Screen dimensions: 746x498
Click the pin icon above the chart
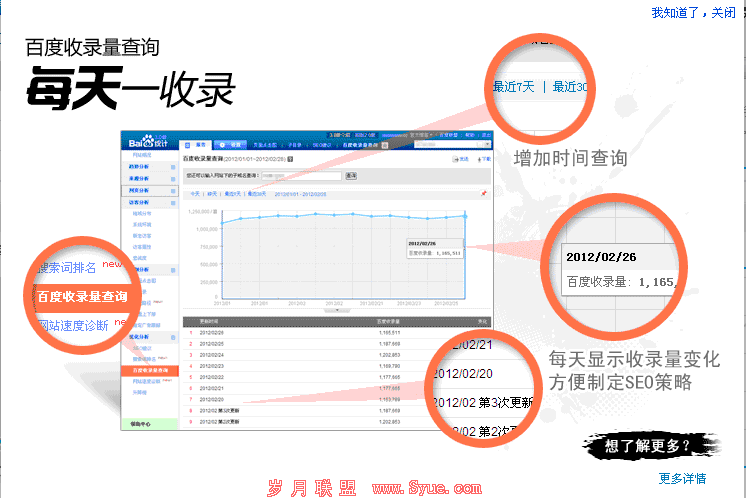tap(484, 193)
